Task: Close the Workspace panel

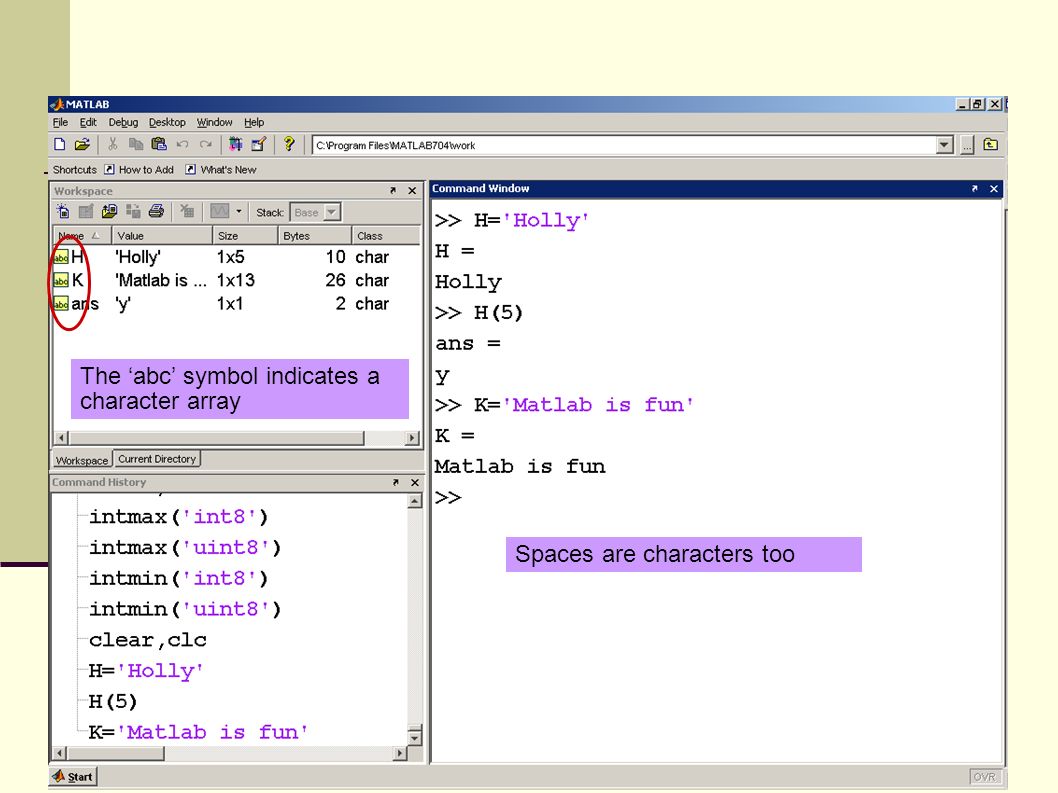Action: [412, 191]
